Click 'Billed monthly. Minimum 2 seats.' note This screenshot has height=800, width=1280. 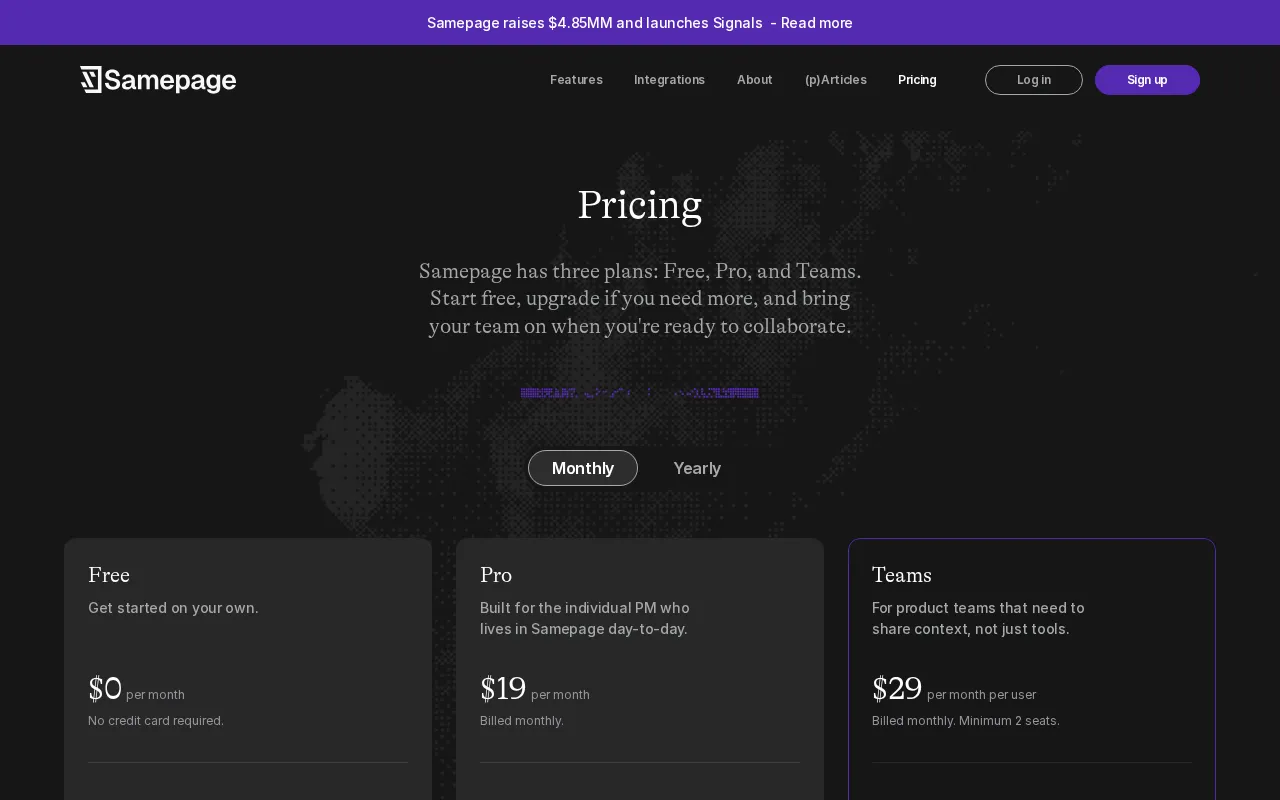click(966, 721)
